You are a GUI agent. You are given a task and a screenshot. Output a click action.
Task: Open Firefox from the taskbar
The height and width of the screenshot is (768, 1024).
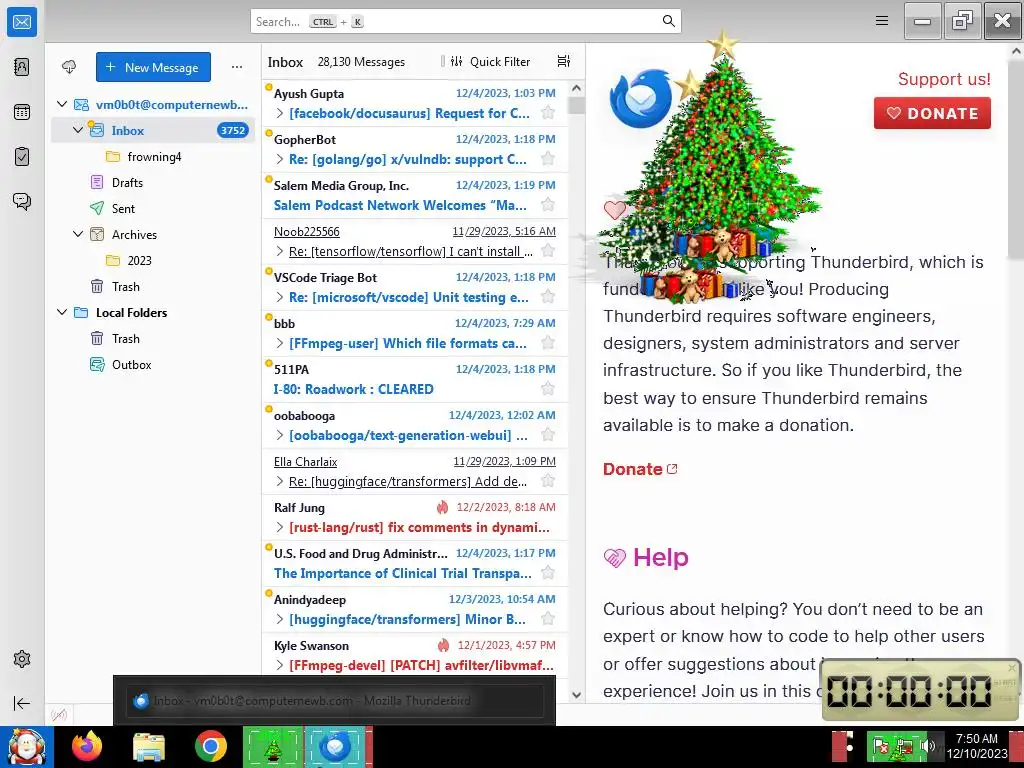[x=87, y=746]
